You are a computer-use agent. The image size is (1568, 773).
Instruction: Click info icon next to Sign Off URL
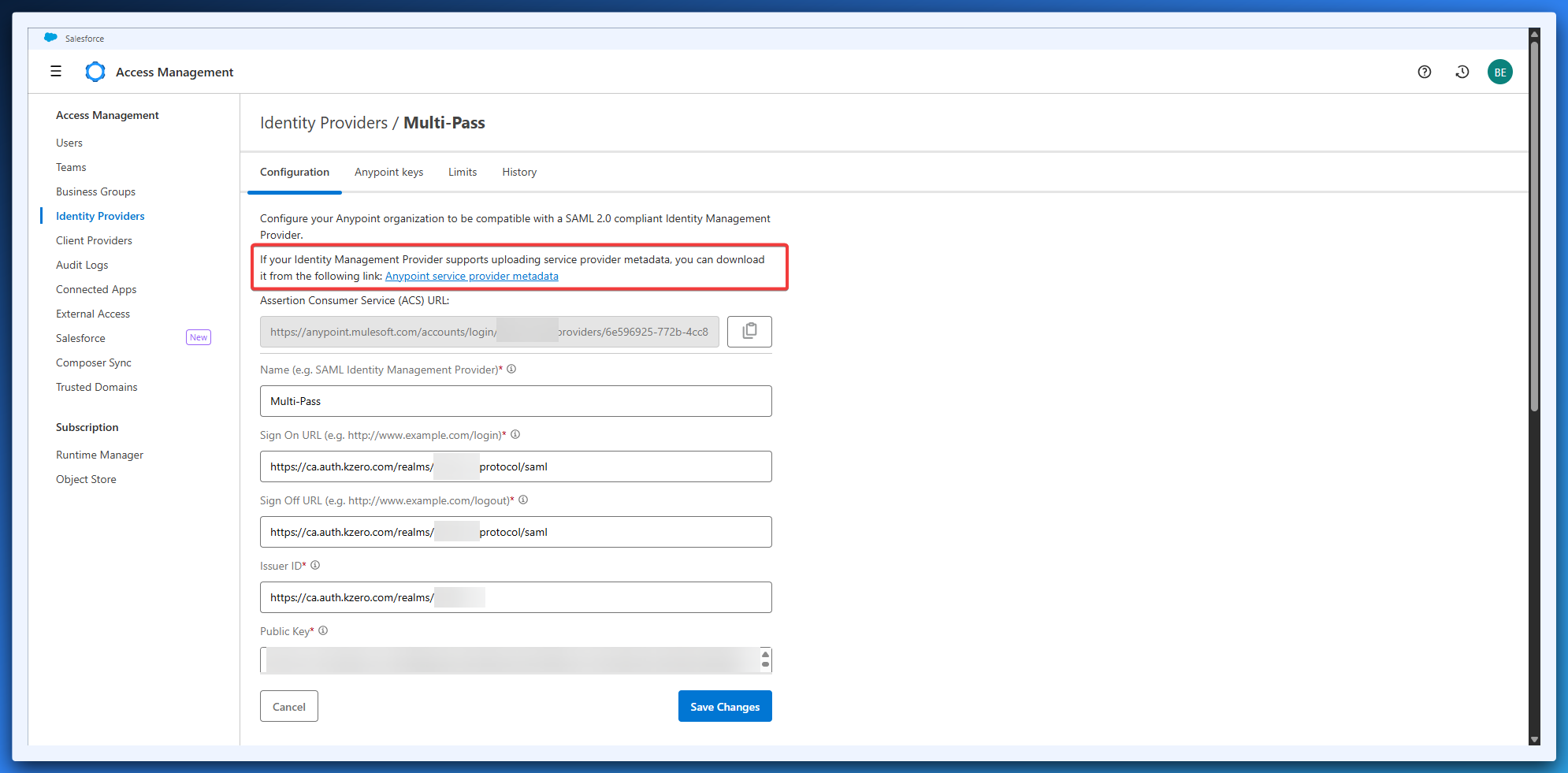pos(523,500)
